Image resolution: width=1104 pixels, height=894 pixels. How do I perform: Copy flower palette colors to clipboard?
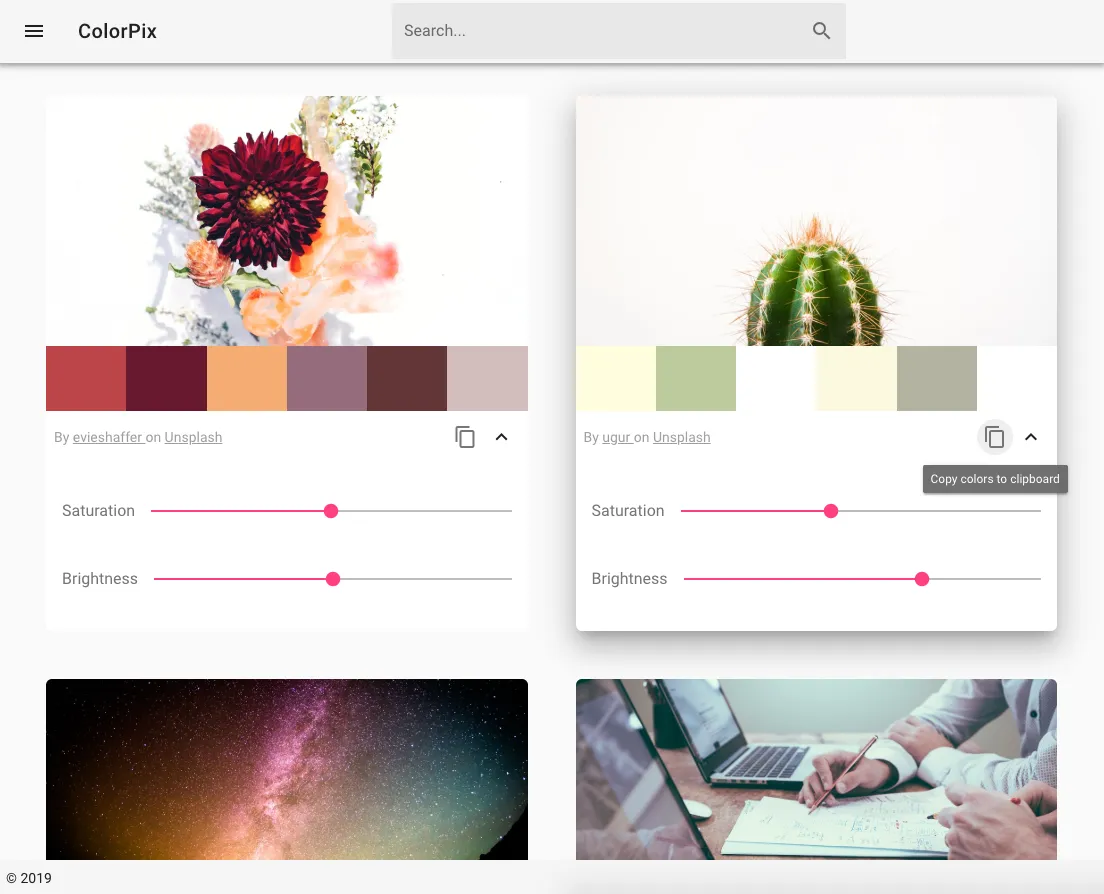click(x=465, y=437)
